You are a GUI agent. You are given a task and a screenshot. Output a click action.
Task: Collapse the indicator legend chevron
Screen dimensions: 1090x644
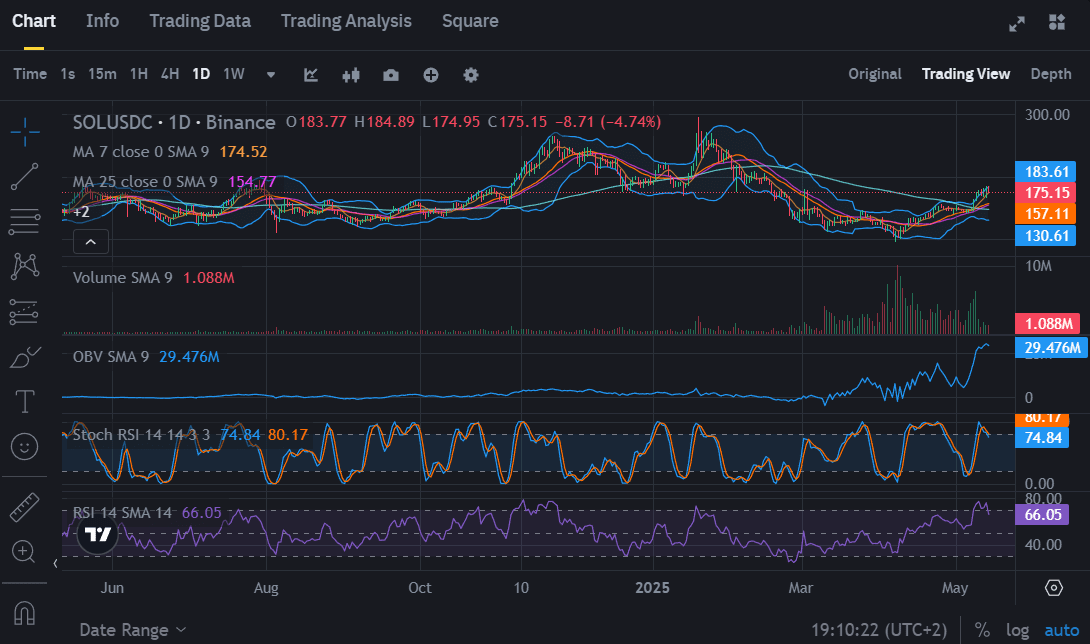click(x=90, y=242)
